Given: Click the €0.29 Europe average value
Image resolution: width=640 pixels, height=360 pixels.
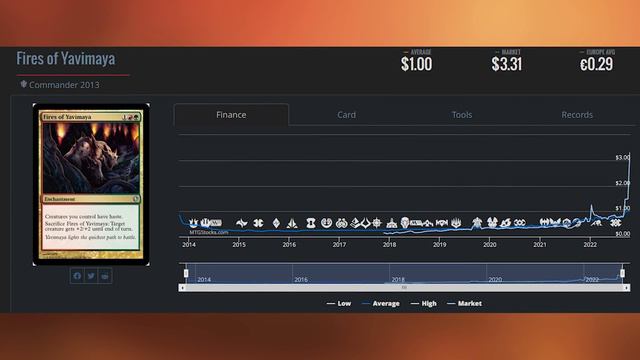Looking at the screenshot, I should (597, 64).
